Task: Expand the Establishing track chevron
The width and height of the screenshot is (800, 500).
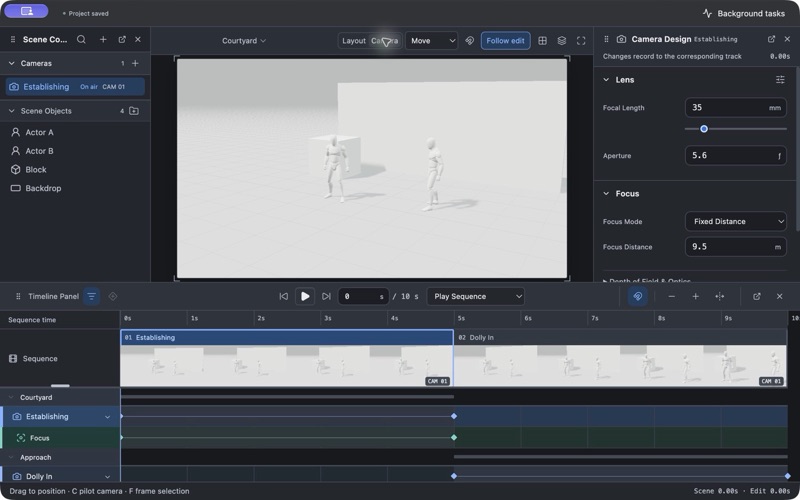Action: [x=107, y=417]
